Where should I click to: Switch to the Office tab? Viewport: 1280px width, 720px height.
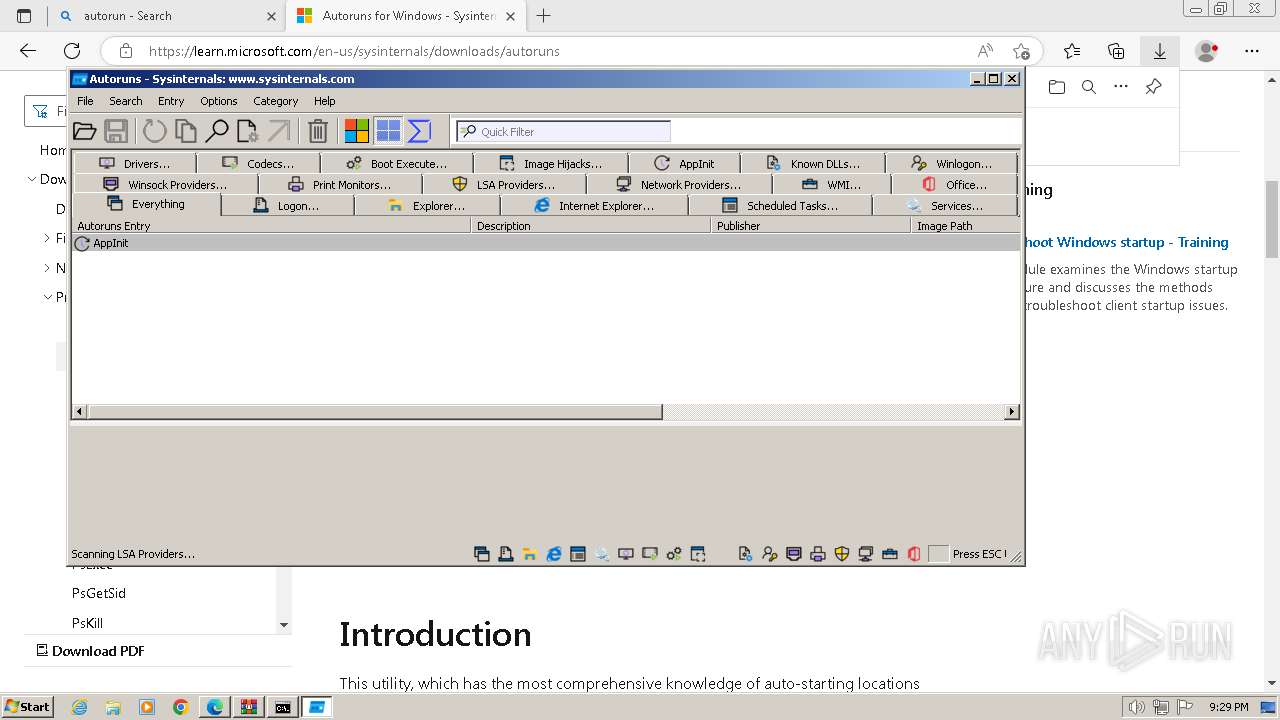(x=954, y=184)
